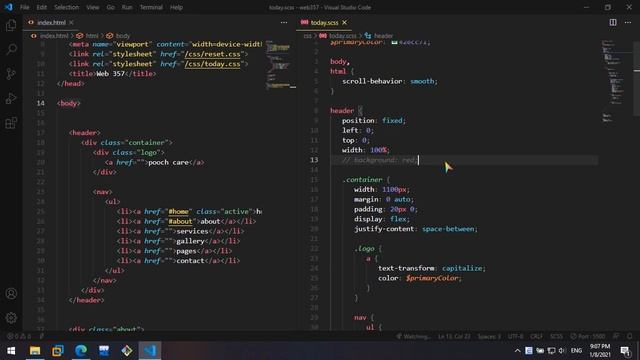The height and width of the screenshot is (360, 640).
Task: Click Visual Studio Code taskbar icon
Action: tap(150, 351)
